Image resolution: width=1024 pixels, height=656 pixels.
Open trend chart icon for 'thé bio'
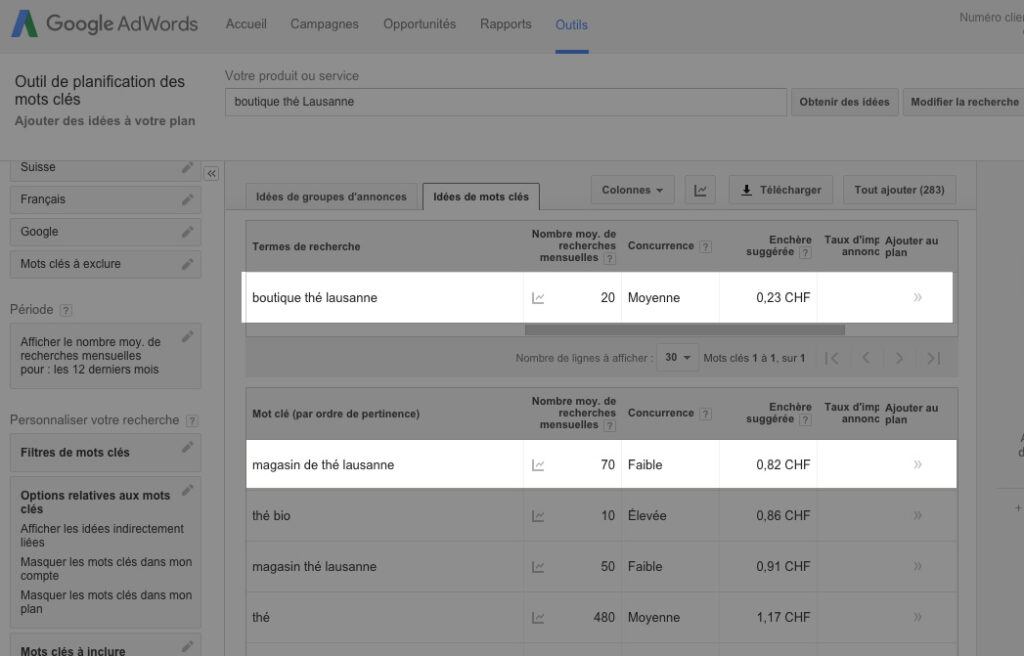pos(538,516)
